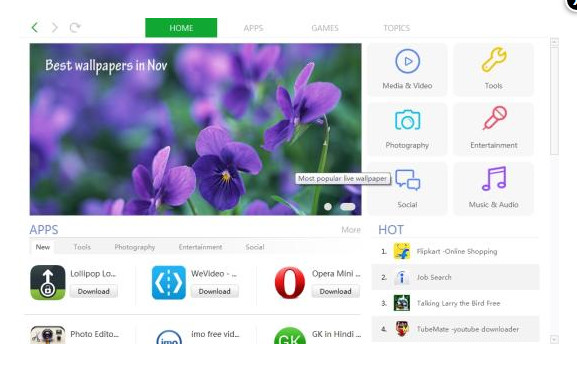This screenshot has width=577, height=368.
Task: Click the imo free vid... app title
Action: 215,334
